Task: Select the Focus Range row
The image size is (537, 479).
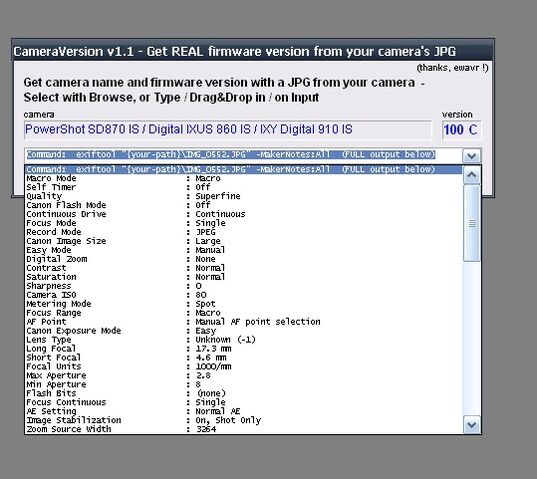Action: pyautogui.click(x=243, y=313)
